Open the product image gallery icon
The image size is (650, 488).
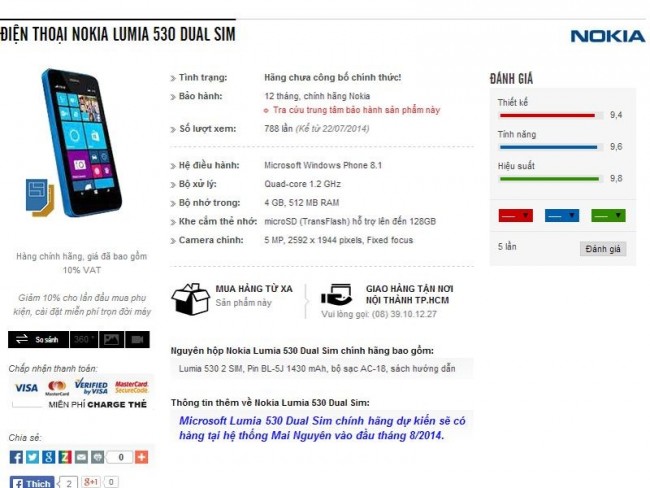[x=112, y=340]
